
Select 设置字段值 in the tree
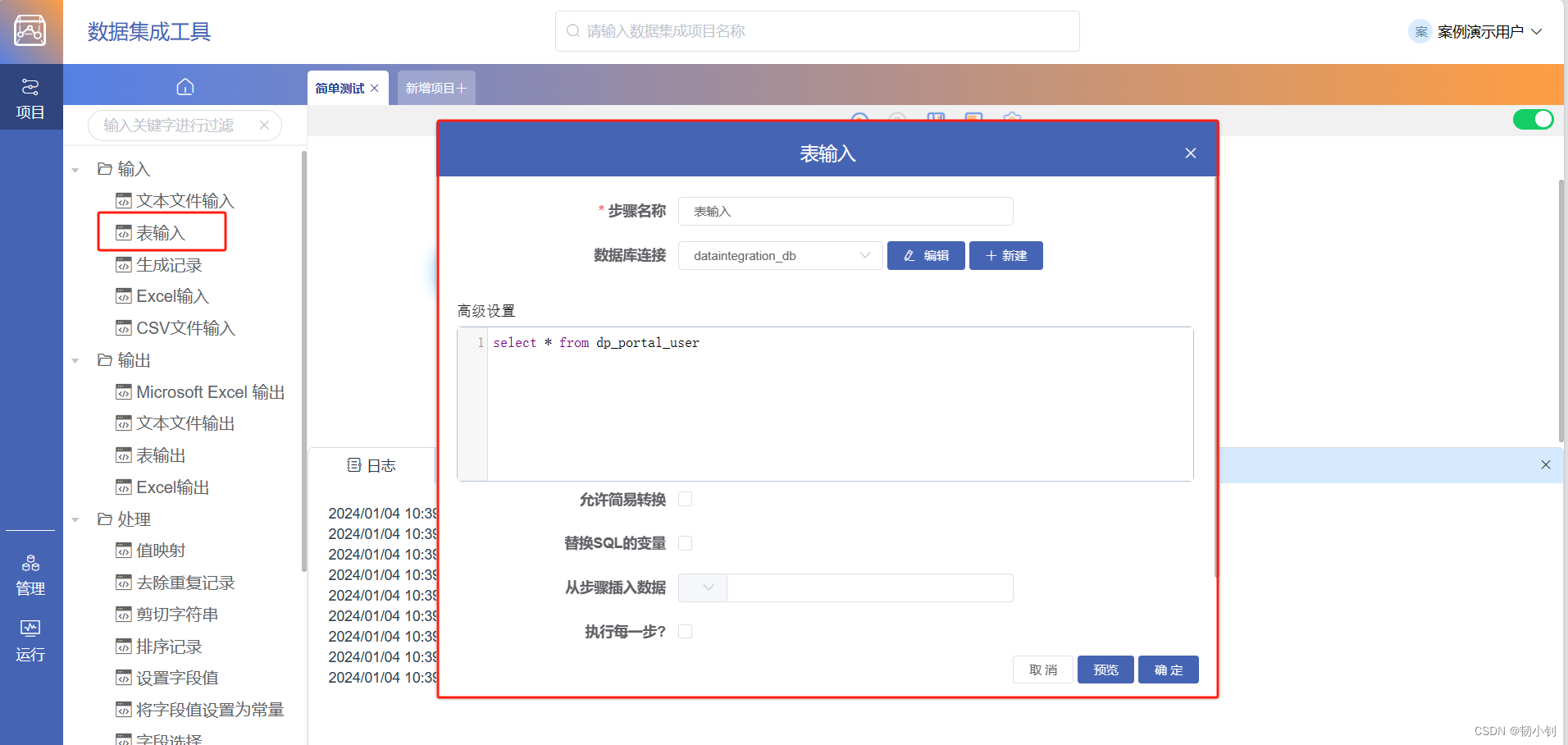(167, 678)
